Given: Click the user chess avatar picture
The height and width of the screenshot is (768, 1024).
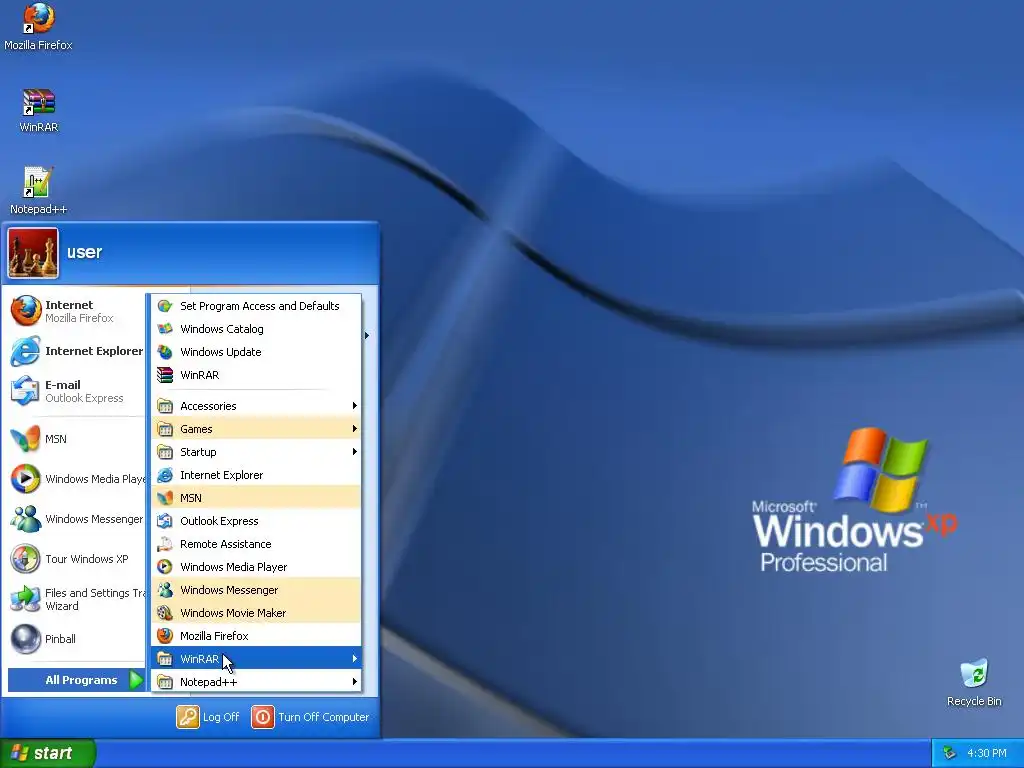Looking at the screenshot, I should (33, 253).
